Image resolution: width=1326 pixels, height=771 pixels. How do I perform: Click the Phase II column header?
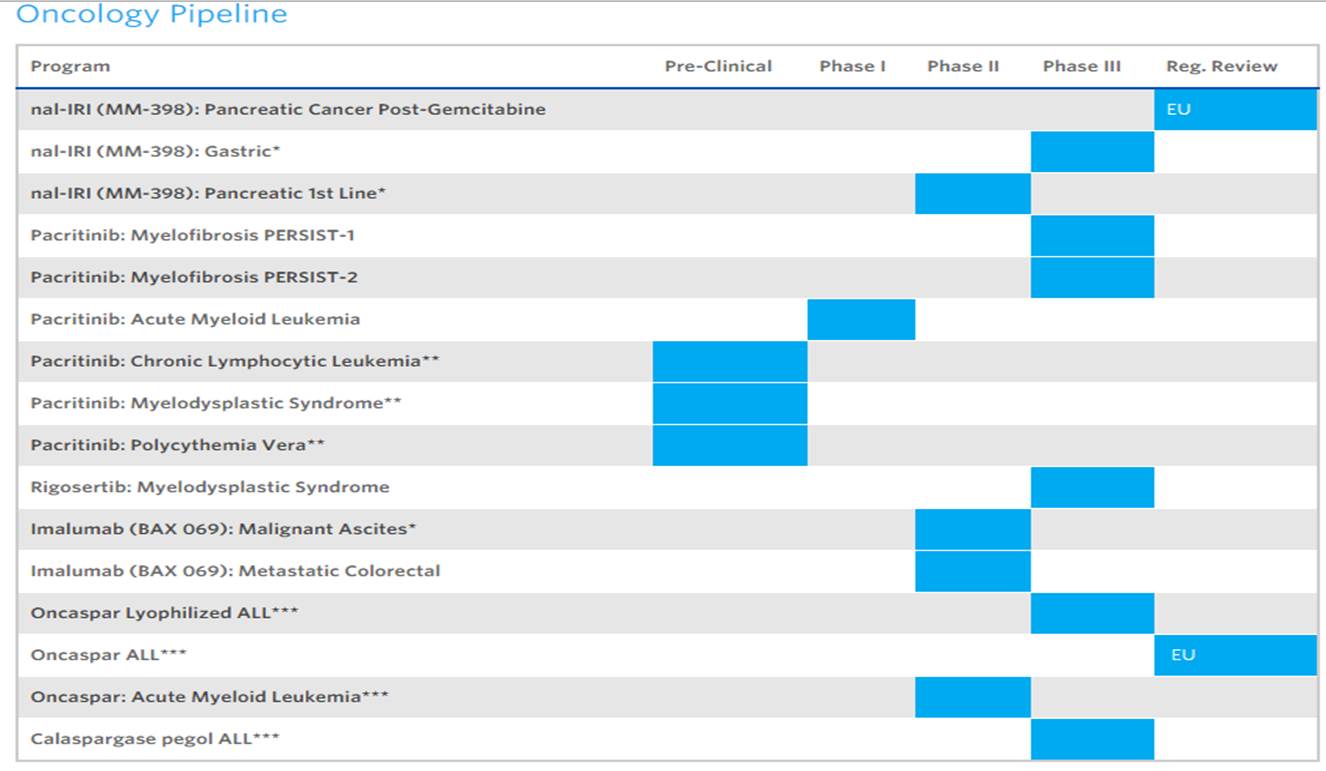[962, 67]
